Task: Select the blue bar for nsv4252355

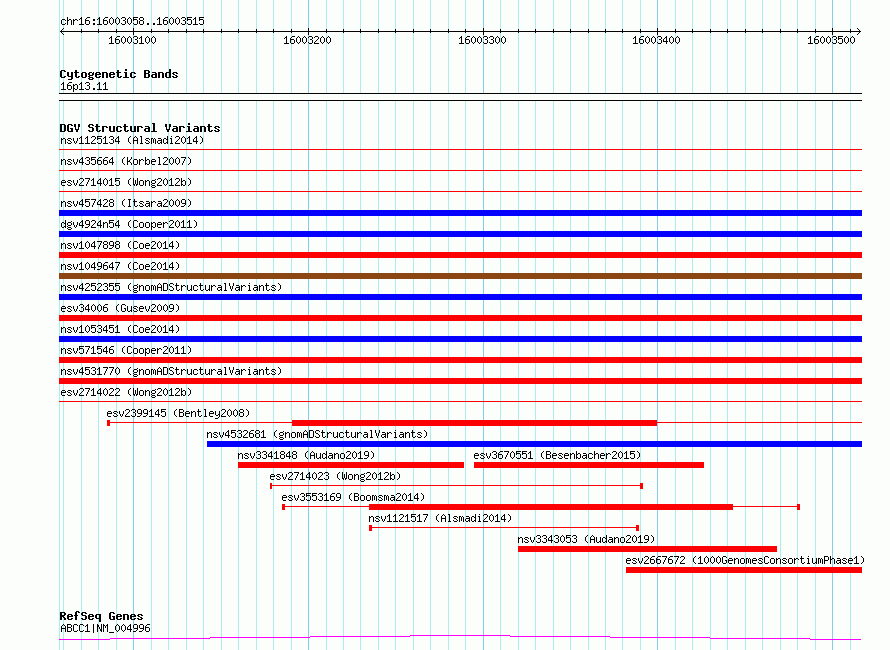Action: click(x=460, y=297)
